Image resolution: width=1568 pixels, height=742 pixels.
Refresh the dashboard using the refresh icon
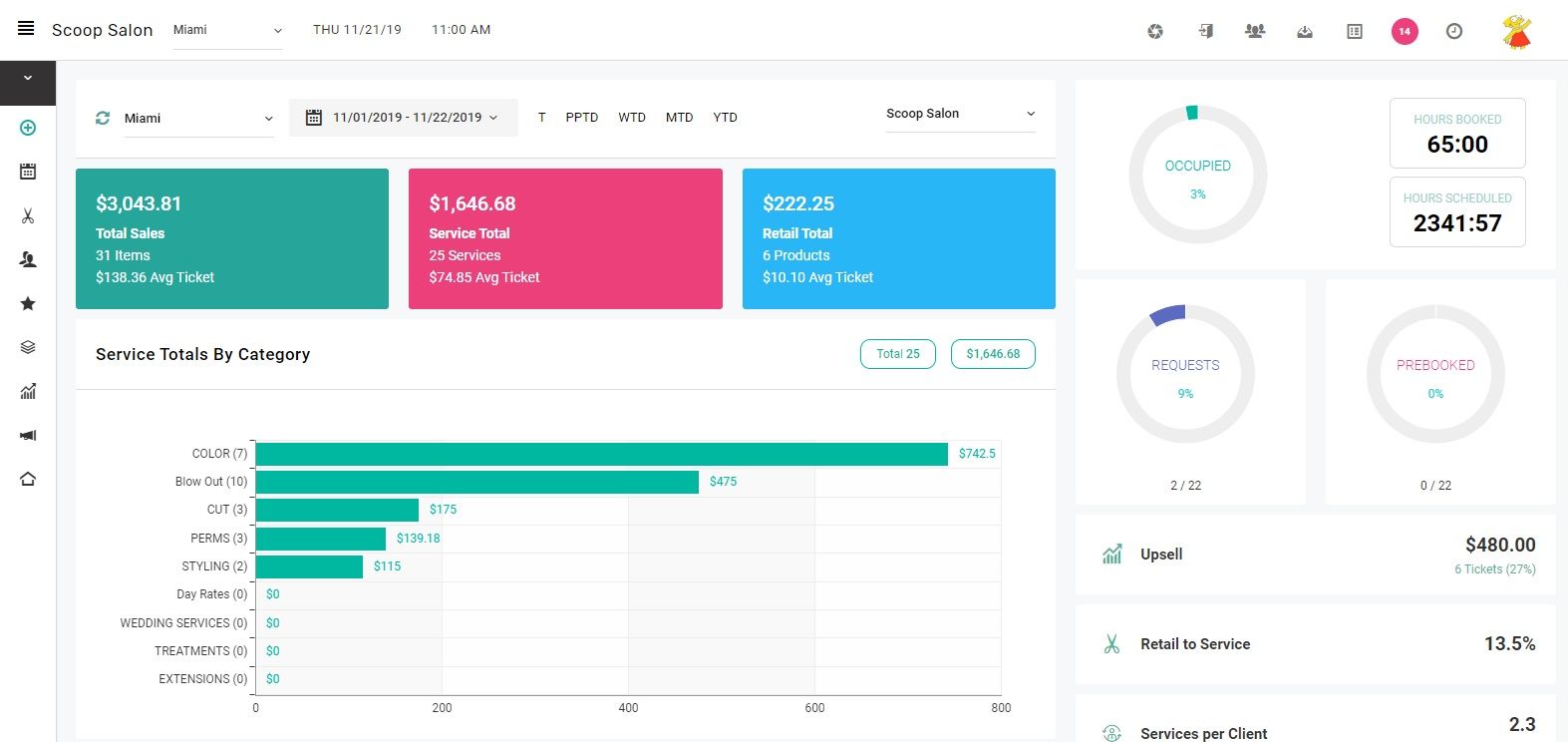pos(102,118)
